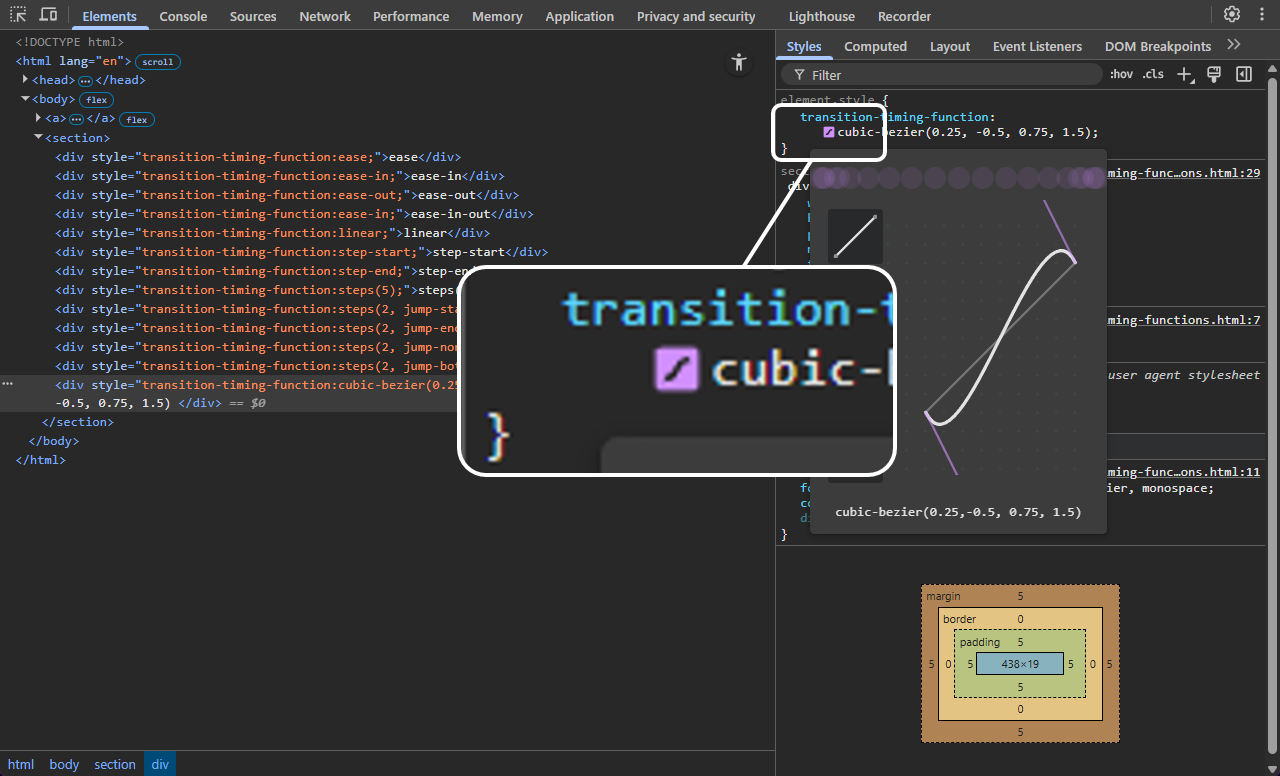Open DevTools settings gear
The width and height of the screenshot is (1280, 776).
click(1232, 15)
